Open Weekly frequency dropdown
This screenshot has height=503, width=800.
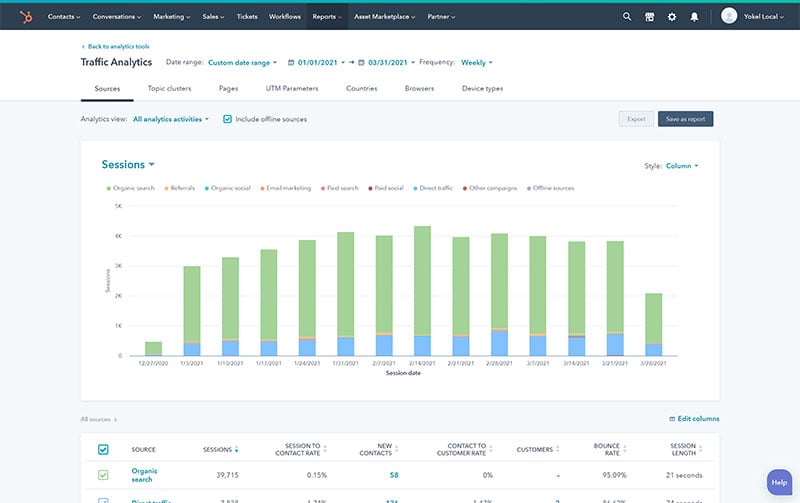pos(477,63)
